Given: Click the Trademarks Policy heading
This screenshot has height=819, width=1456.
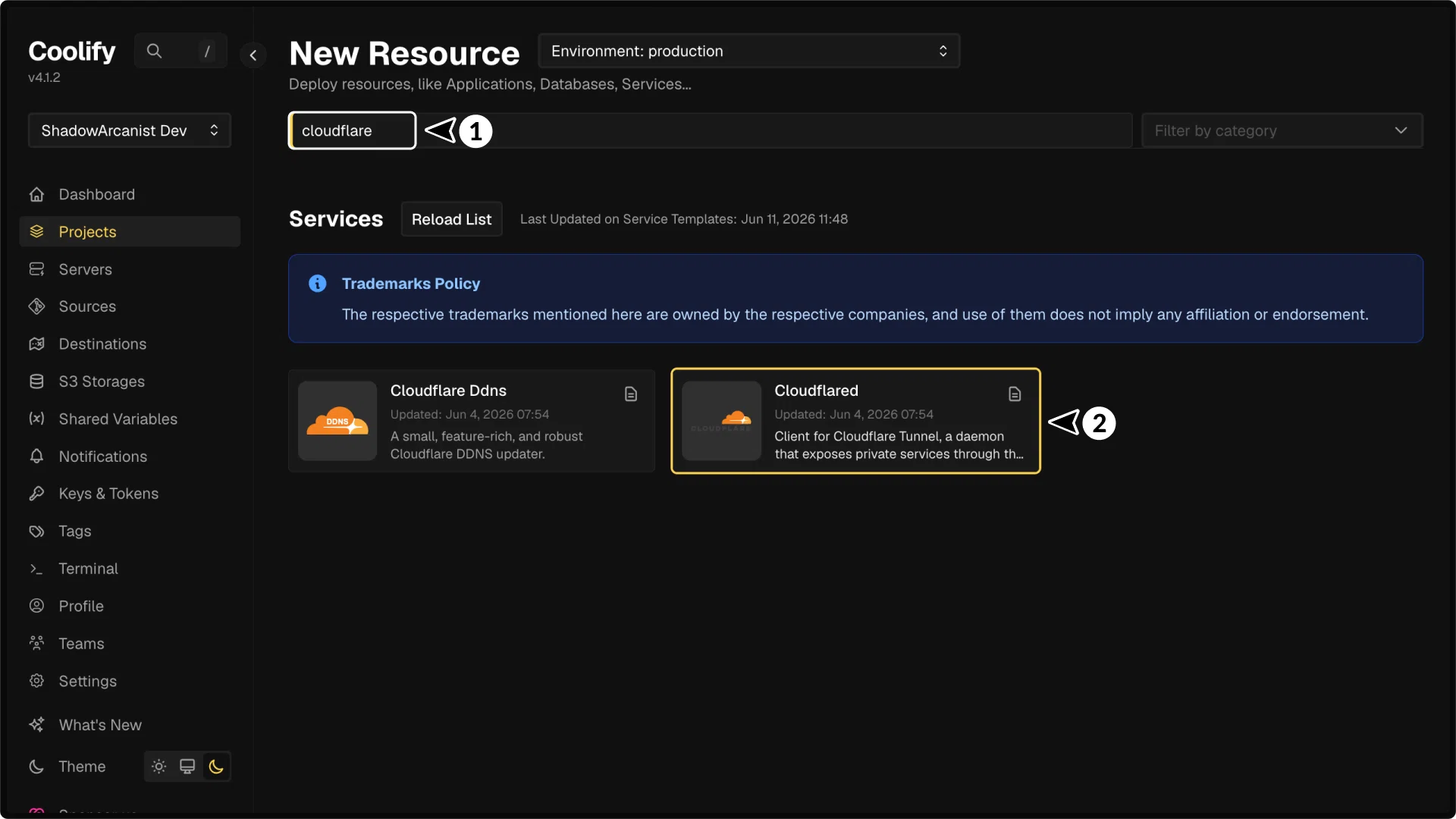Looking at the screenshot, I should [411, 284].
